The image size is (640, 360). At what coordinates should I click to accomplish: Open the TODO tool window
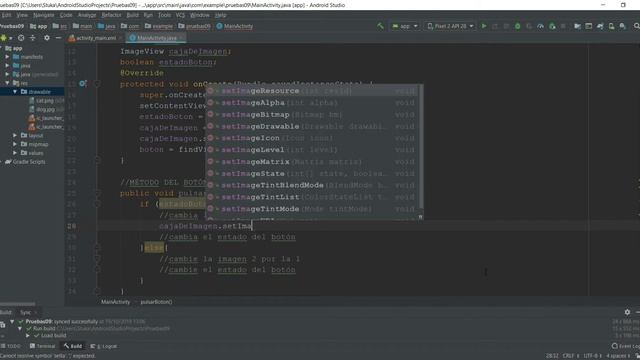click(11, 346)
